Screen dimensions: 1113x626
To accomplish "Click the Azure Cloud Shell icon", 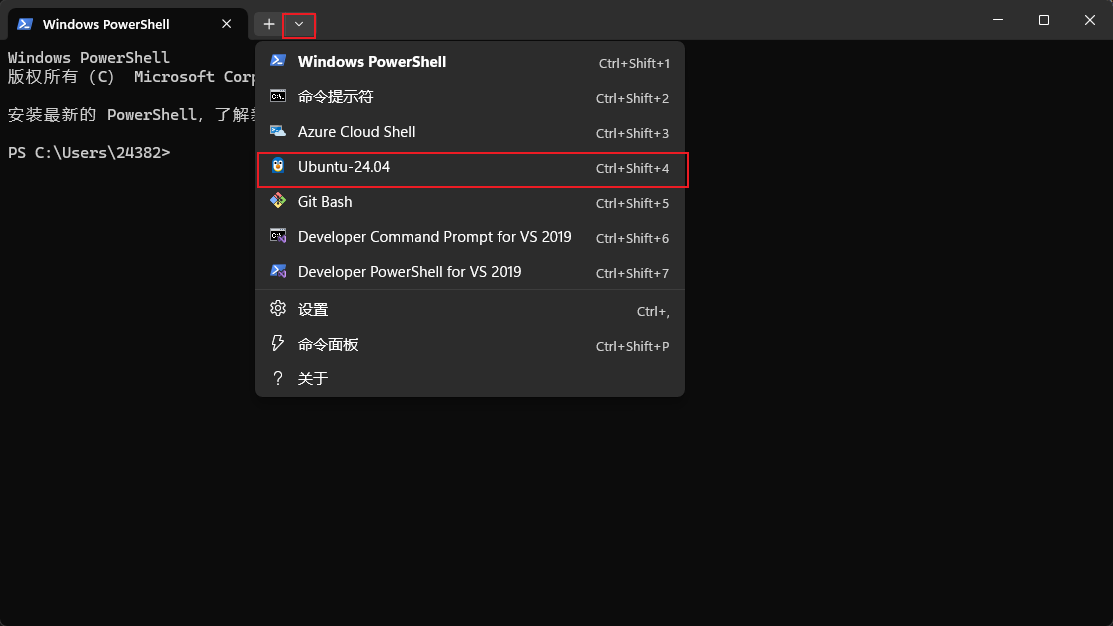I will point(278,131).
